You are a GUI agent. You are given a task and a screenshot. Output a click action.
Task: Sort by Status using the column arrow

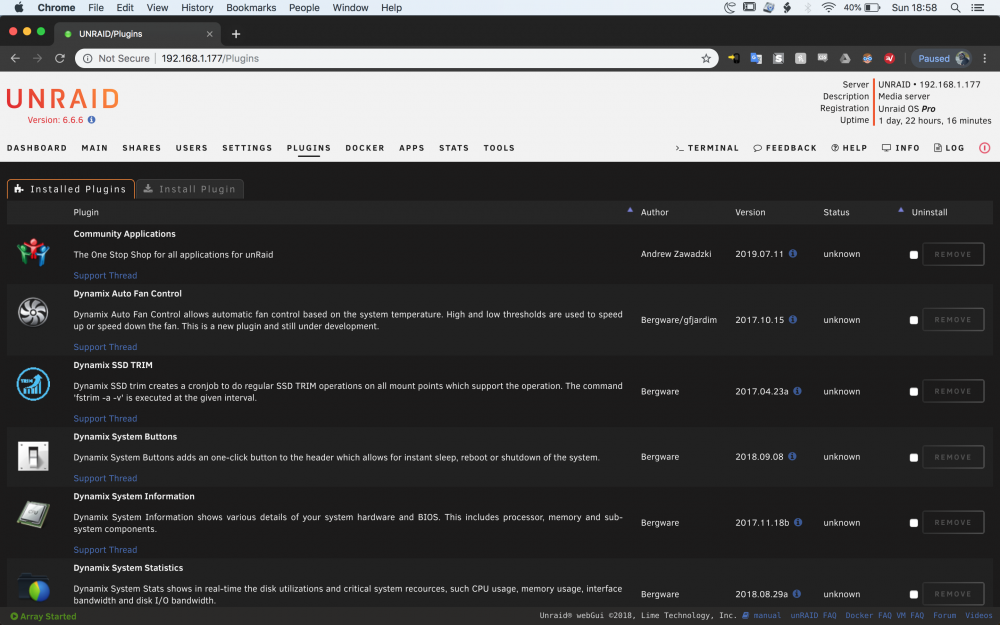pyautogui.click(x=901, y=210)
